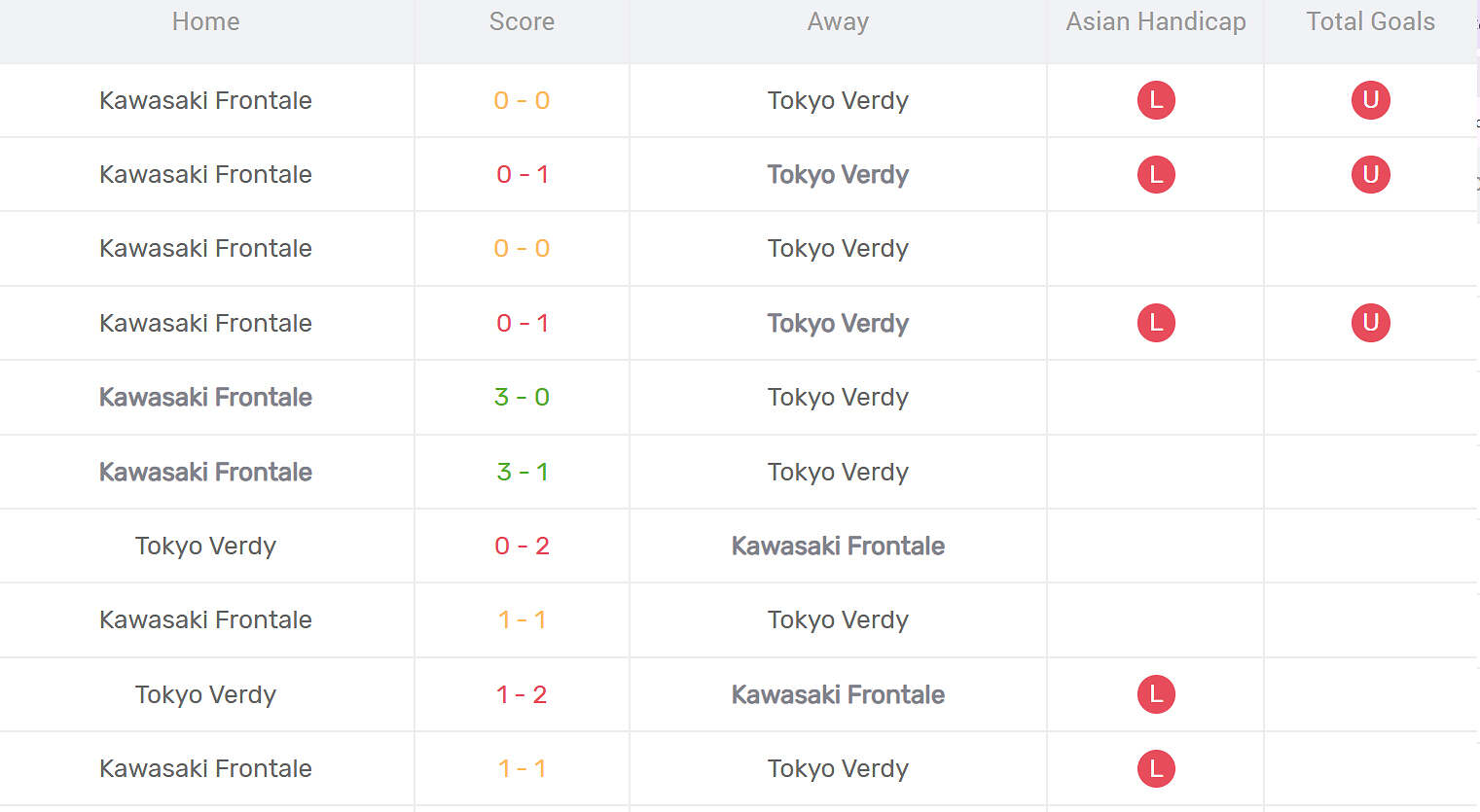Click the U badge in the fourth row
Viewport: 1480px width, 812px height.
click(1370, 323)
